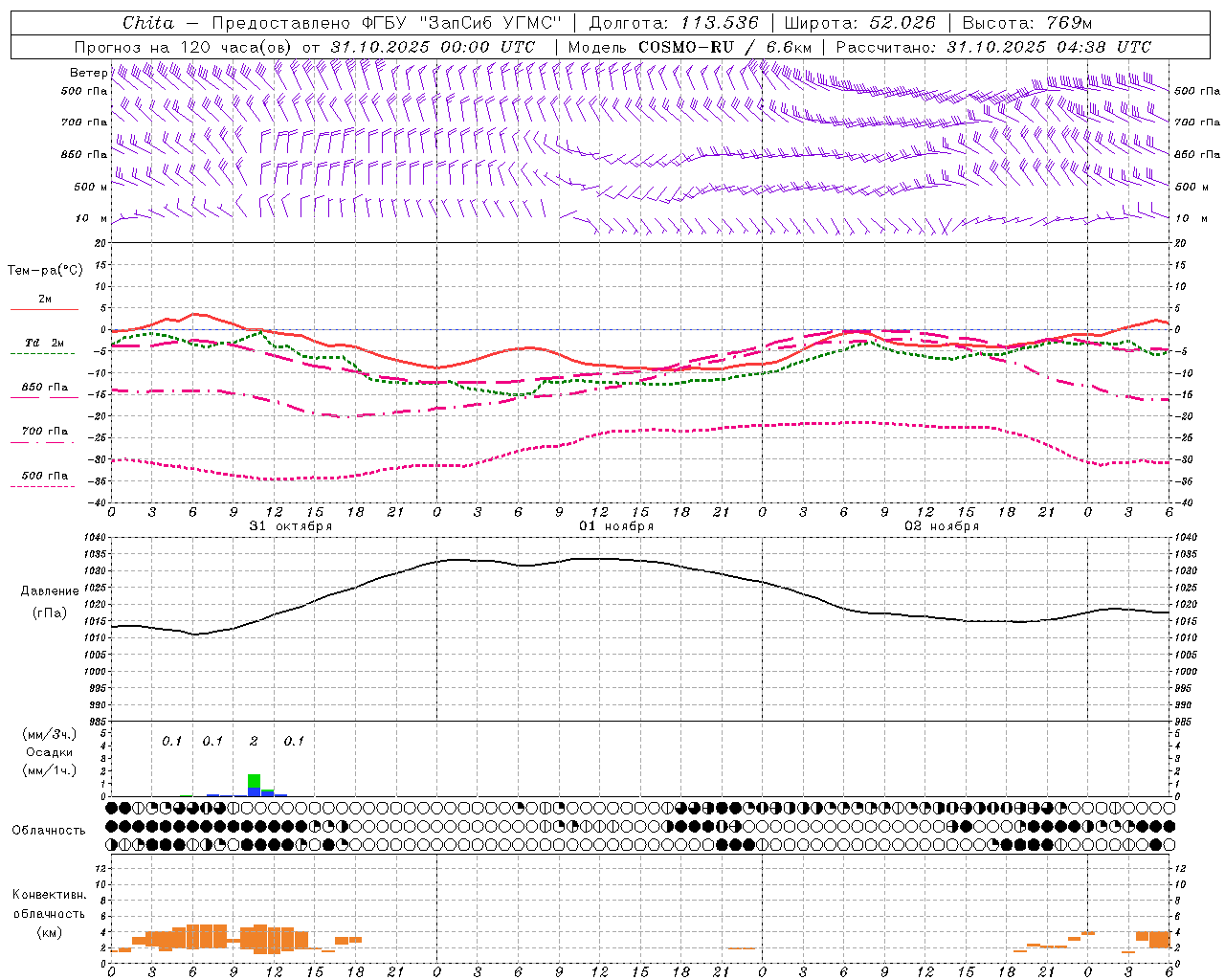This screenshot has width=1225, height=980.
Task: Click the "2" precipitation amount value
Action: point(254,742)
